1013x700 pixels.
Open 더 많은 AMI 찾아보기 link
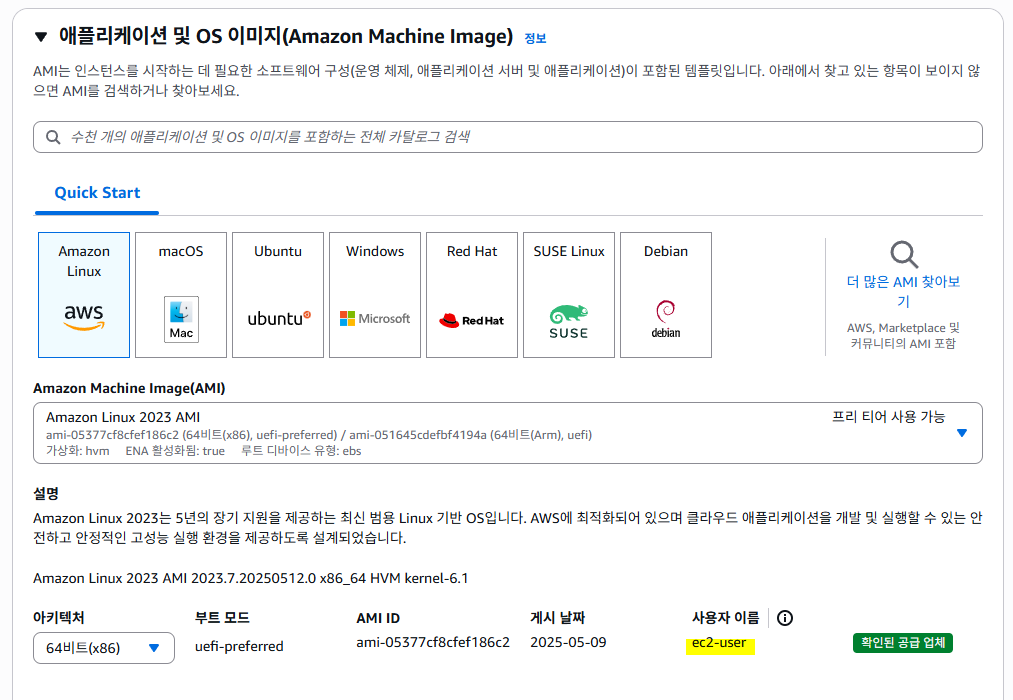click(903, 291)
